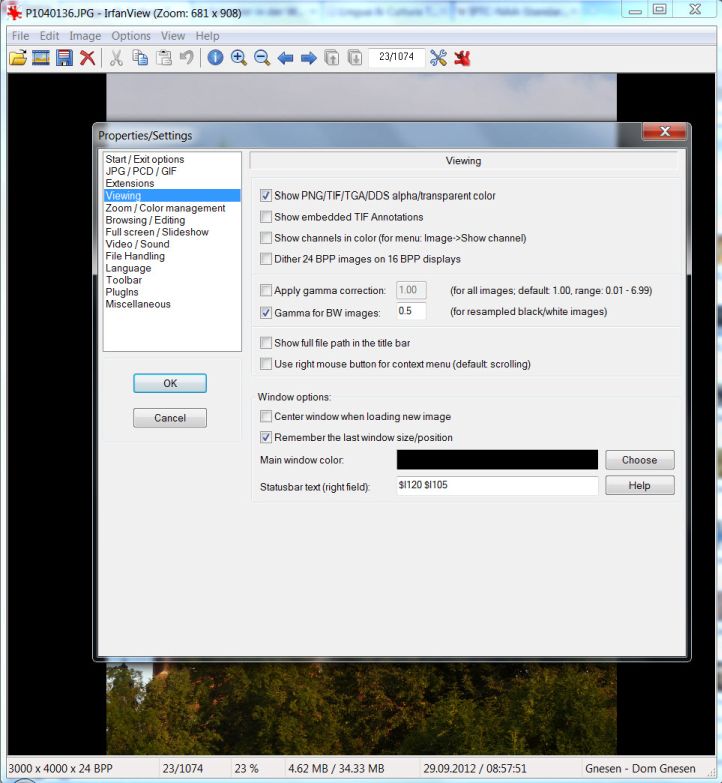Click the Paste clipboard icon

pyautogui.click(x=164, y=58)
